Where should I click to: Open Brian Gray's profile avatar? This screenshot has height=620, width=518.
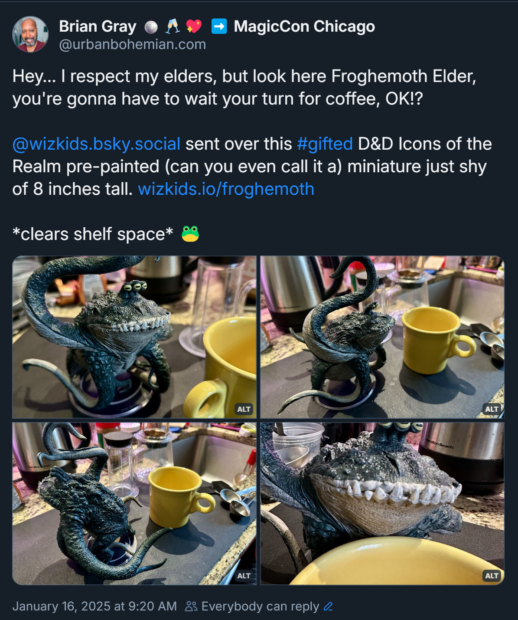click(x=30, y=34)
